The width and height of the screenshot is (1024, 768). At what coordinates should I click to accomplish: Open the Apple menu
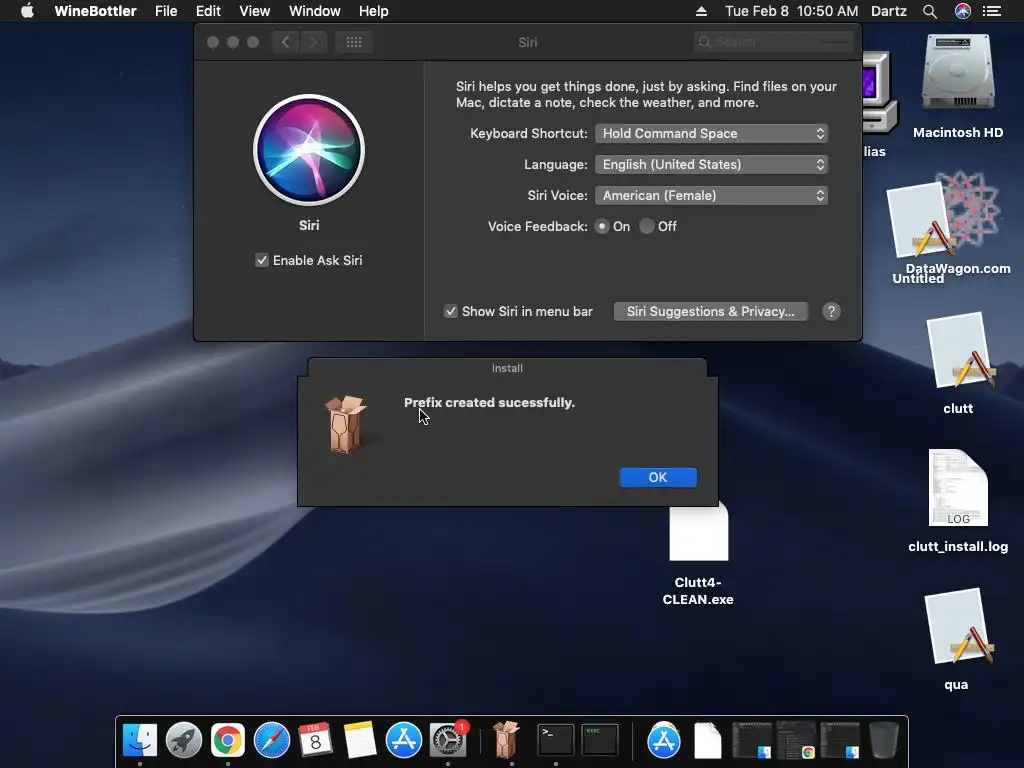(x=27, y=11)
